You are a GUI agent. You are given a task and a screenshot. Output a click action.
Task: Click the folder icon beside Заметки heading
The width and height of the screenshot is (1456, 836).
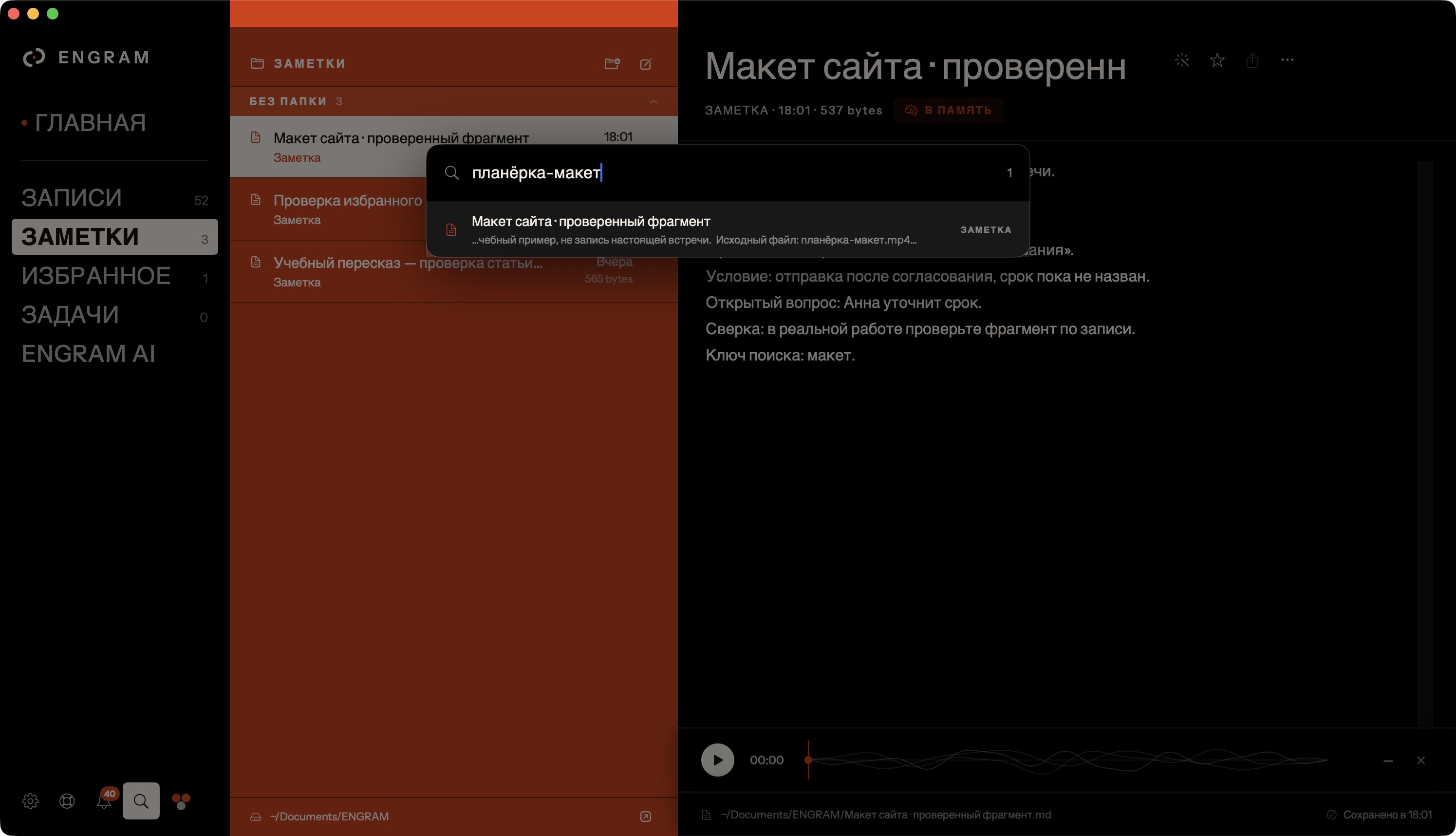[257, 63]
